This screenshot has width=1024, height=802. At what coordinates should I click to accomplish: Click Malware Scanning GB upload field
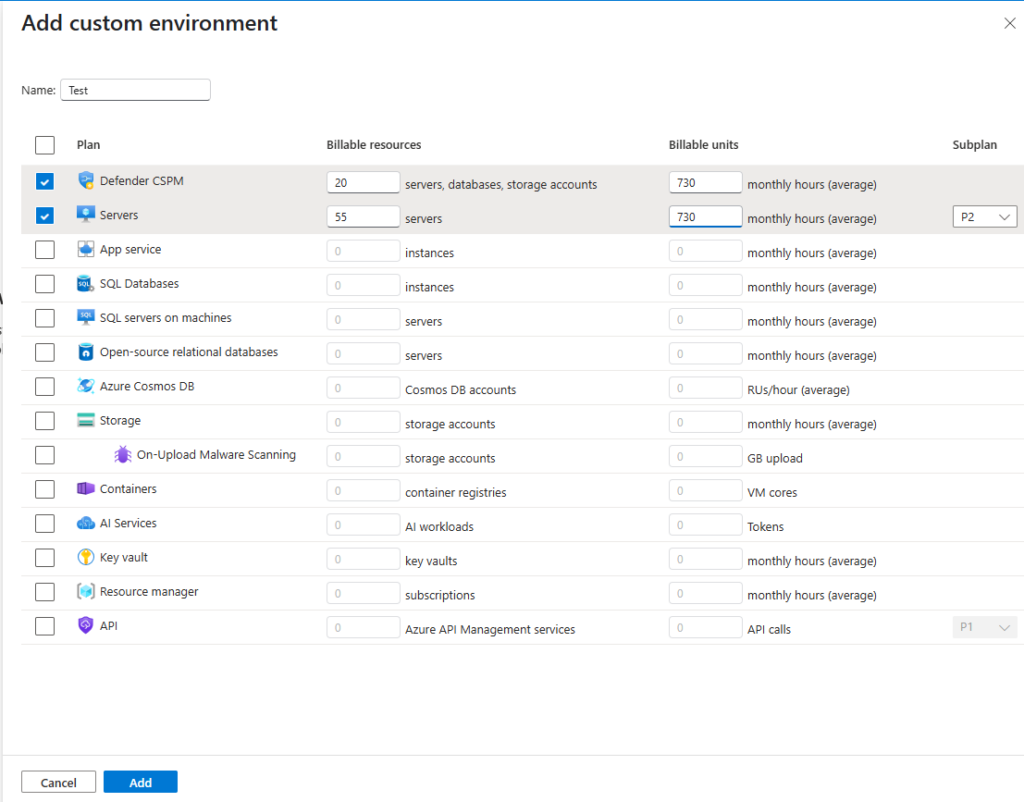click(x=705, y=456)
